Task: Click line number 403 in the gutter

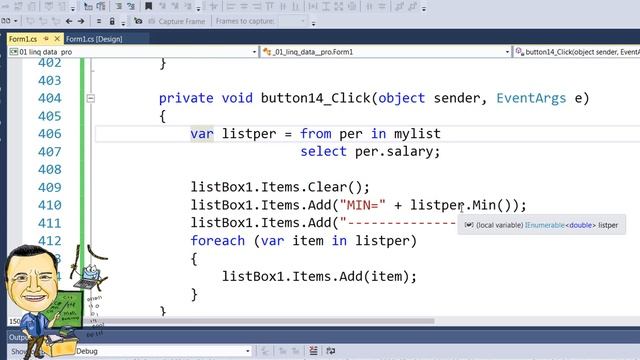Action: pos(49,80)
